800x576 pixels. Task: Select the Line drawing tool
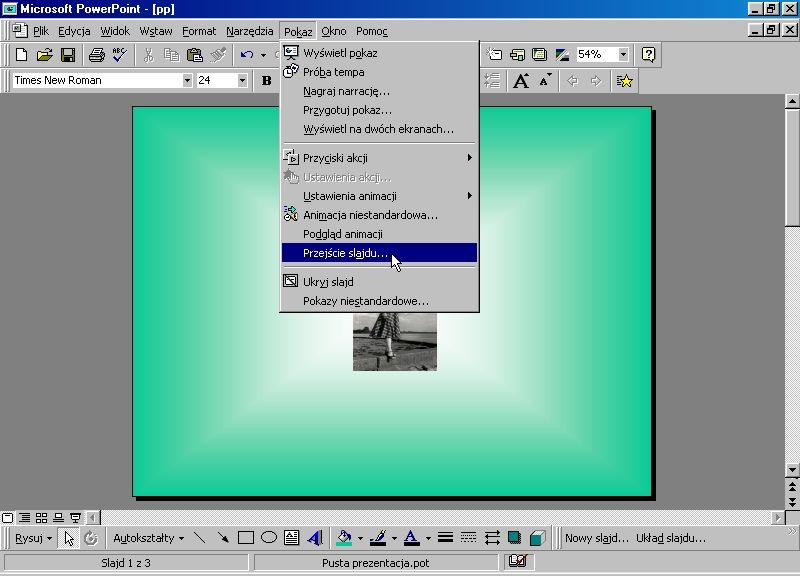(199, 538)
